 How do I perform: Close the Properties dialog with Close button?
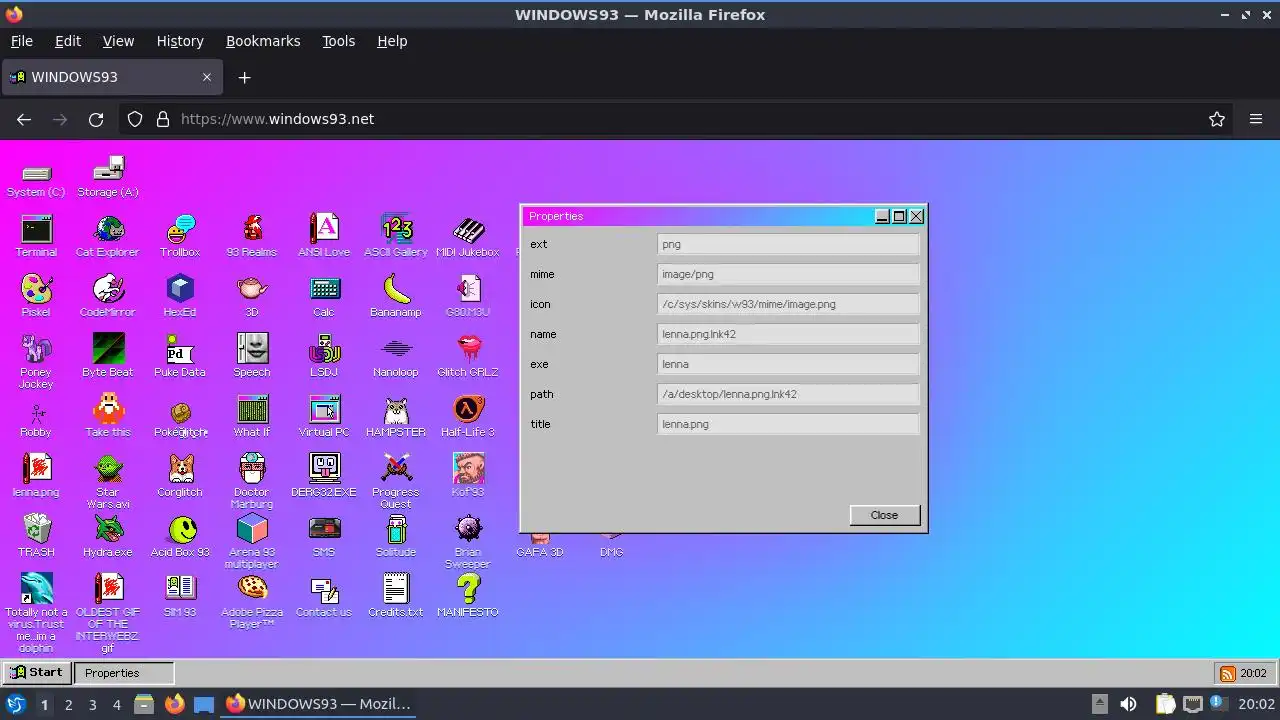tap(884, 515)
